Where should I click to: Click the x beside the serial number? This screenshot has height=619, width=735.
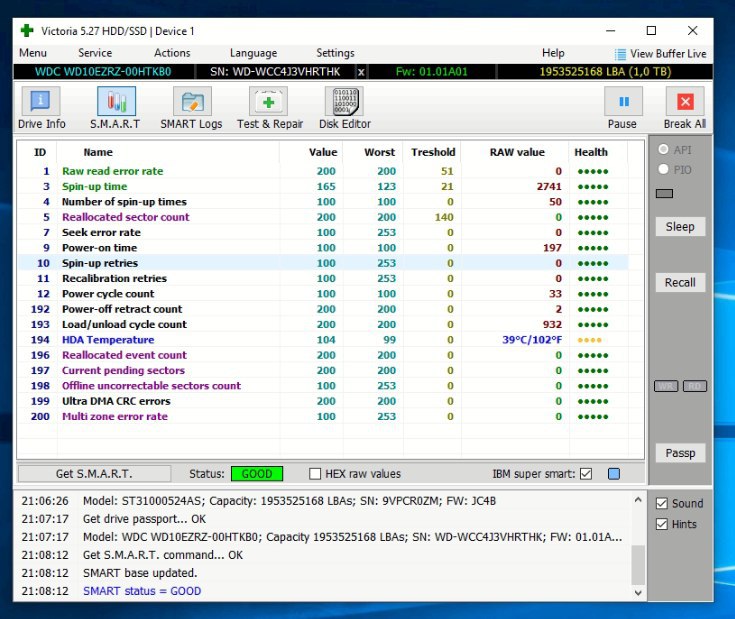coord(361,72)
